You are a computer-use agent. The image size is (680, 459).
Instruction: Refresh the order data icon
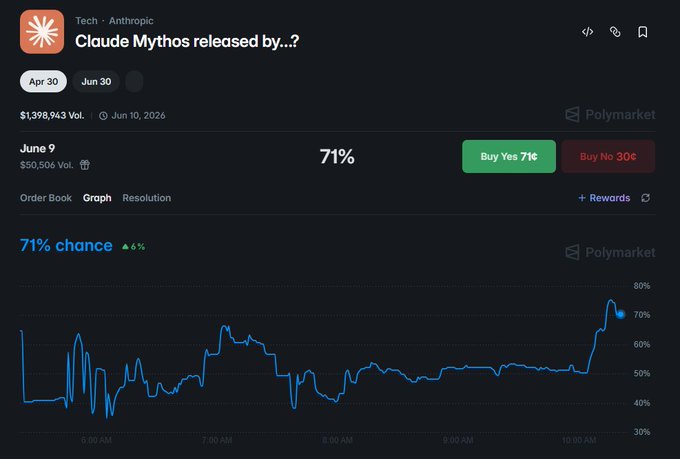coord(646,198)
